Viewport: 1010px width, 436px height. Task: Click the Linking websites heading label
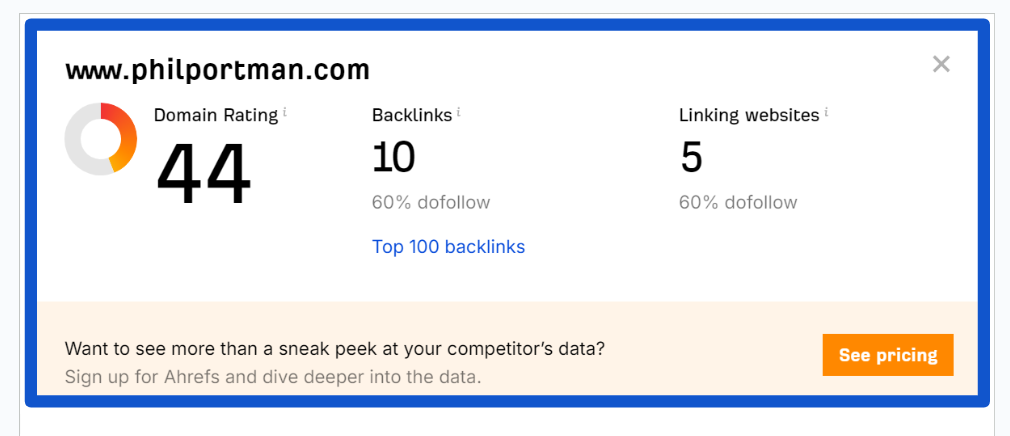coord(749,115)
